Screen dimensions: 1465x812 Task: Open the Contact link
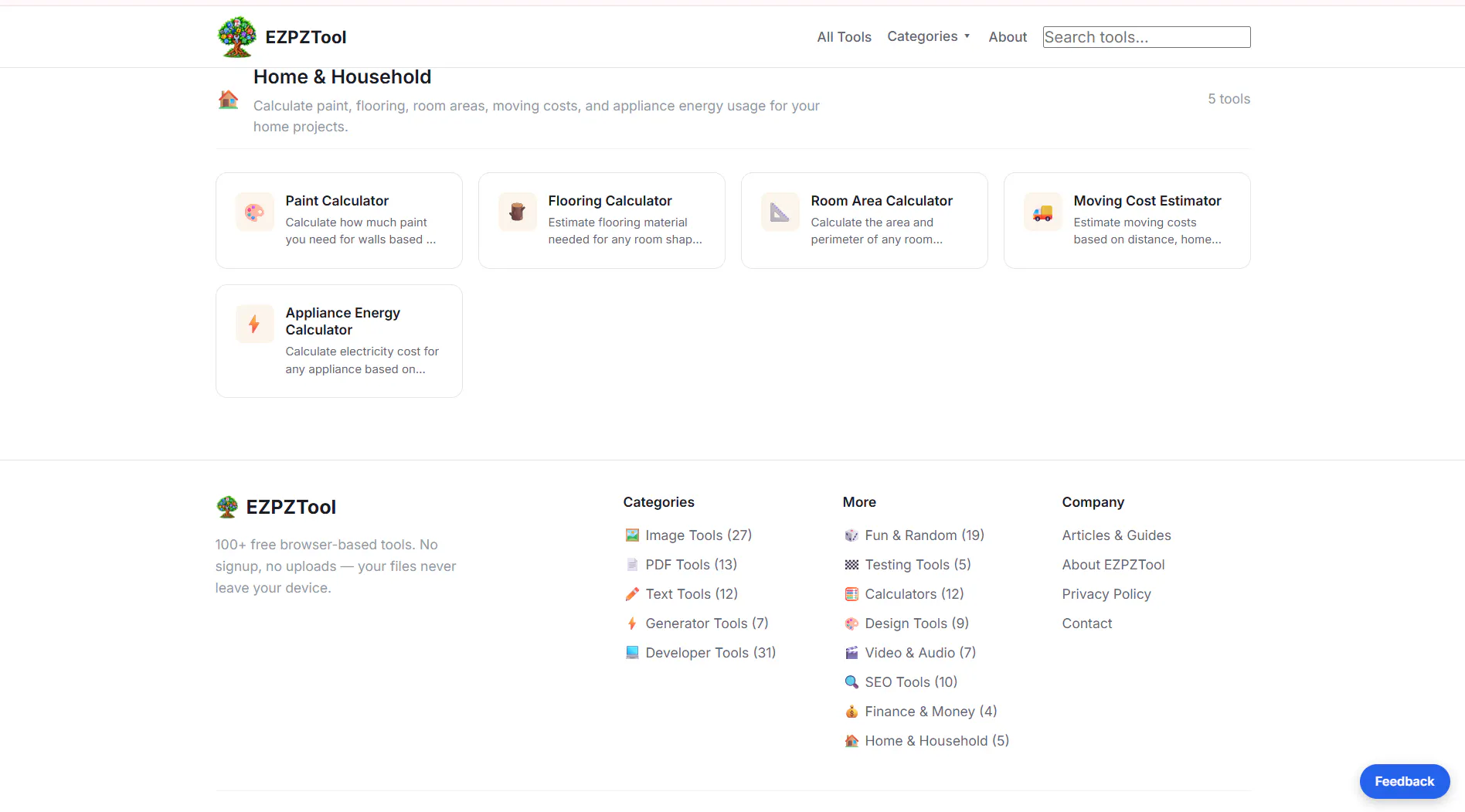pos(1086,623)
